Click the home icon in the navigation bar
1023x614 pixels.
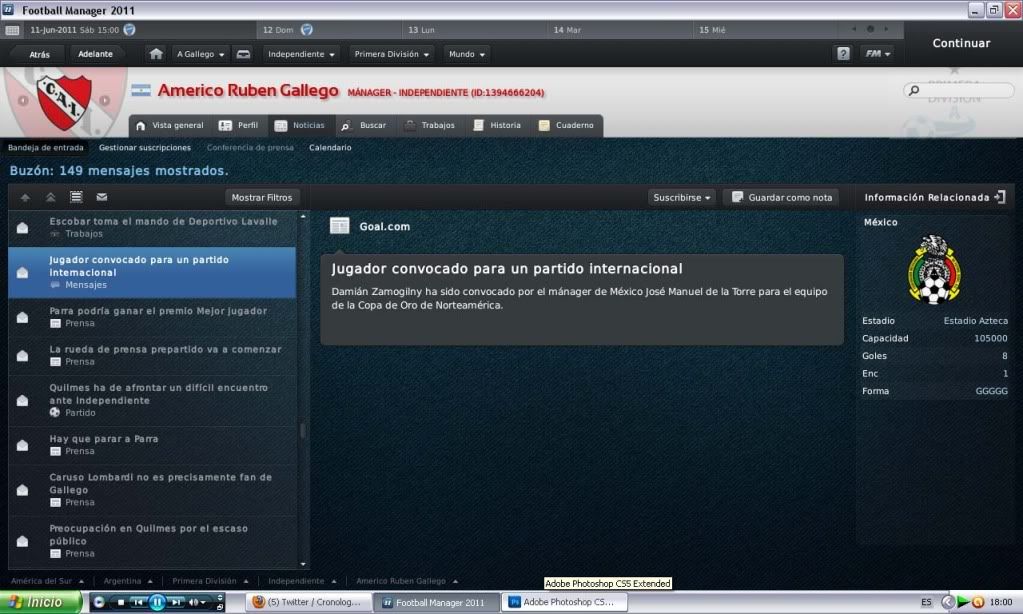click(156, 54)
